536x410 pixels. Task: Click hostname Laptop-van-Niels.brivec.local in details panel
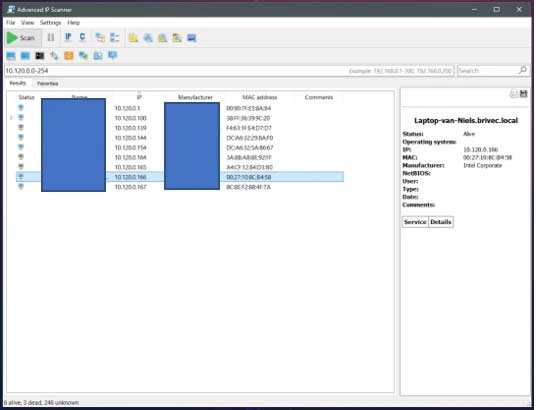pos(466,120)
